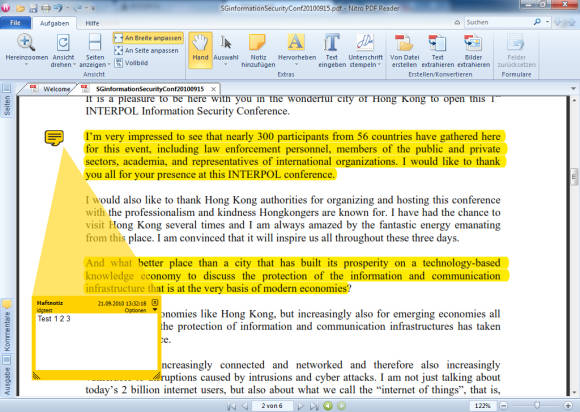Go to first page button
This screenshot has width=580, height=412.
point(232,406)
